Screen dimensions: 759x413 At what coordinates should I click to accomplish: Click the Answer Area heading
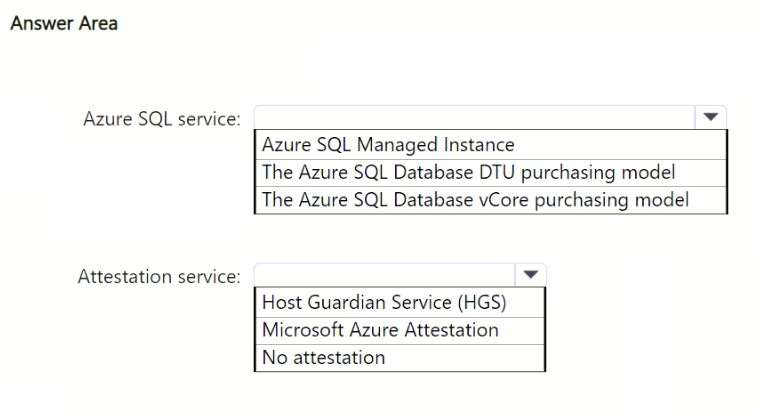pyautogui.click(x=64, y=23)
